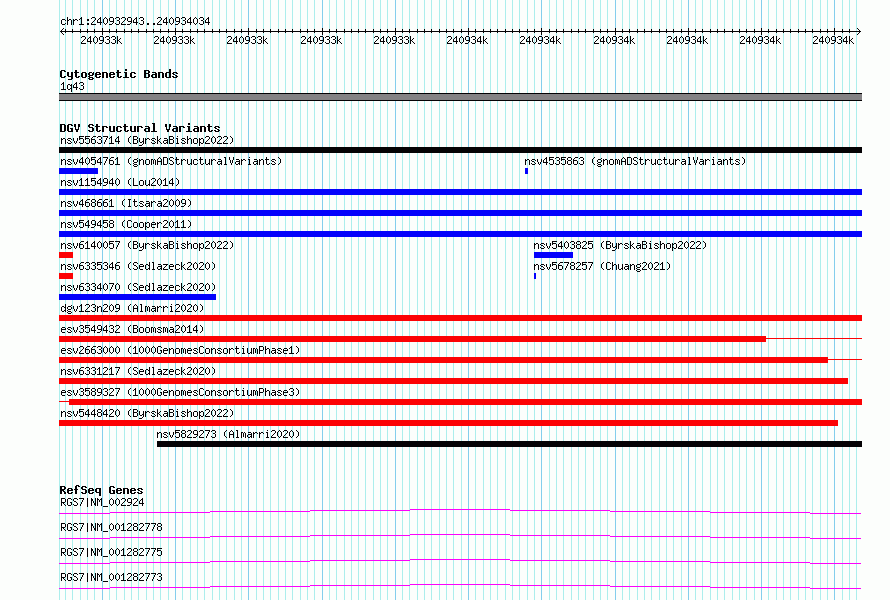Select the black nsv5563714 variant bar
This screenshot has height=600, width=890.
pos(460,150)
